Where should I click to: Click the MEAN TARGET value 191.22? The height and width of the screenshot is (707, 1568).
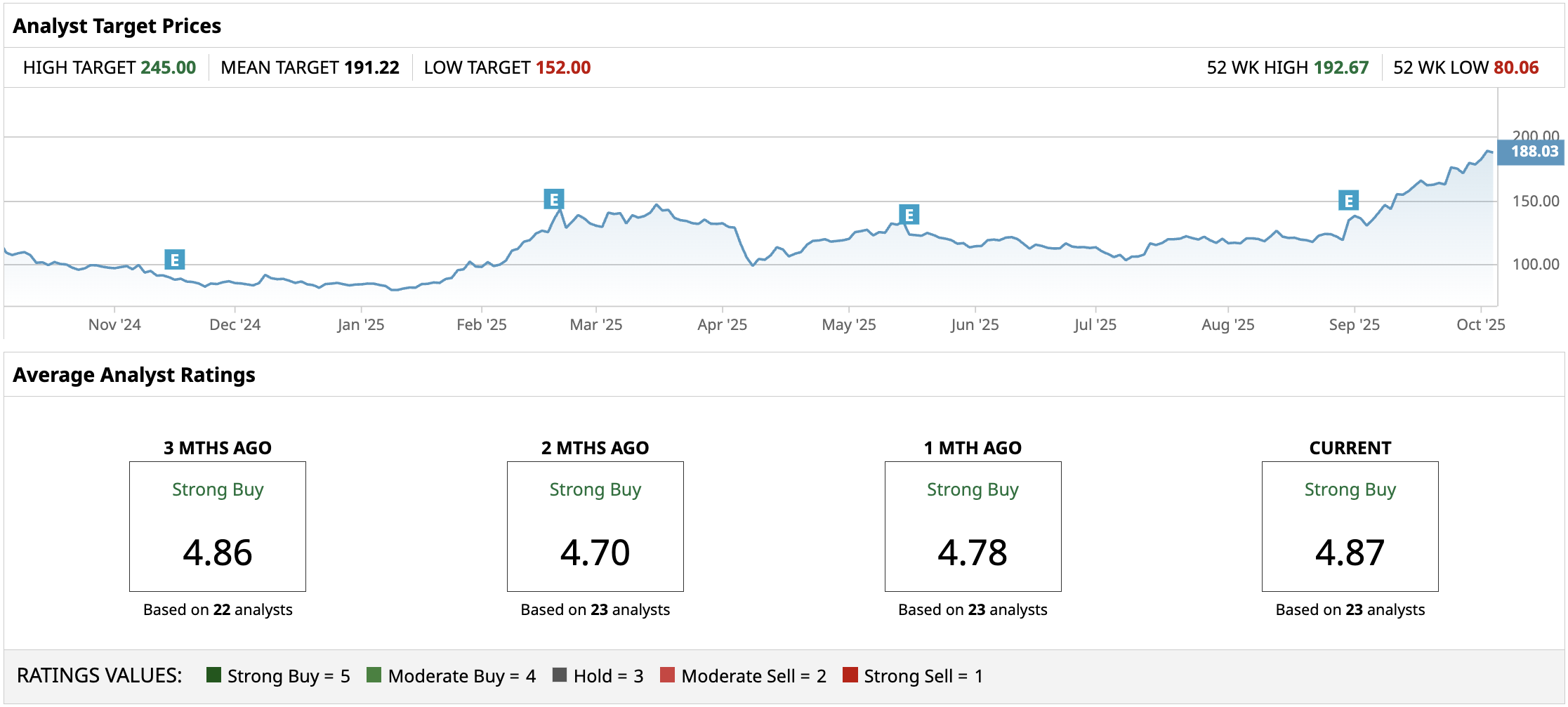point(371,67)
